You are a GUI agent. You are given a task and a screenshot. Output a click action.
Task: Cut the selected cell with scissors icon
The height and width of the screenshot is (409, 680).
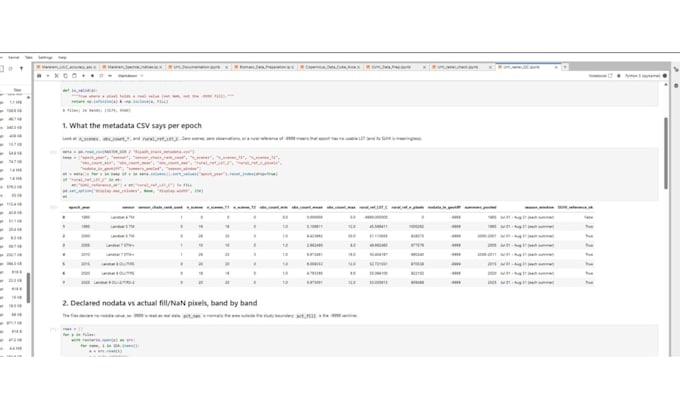pos(56,76)
